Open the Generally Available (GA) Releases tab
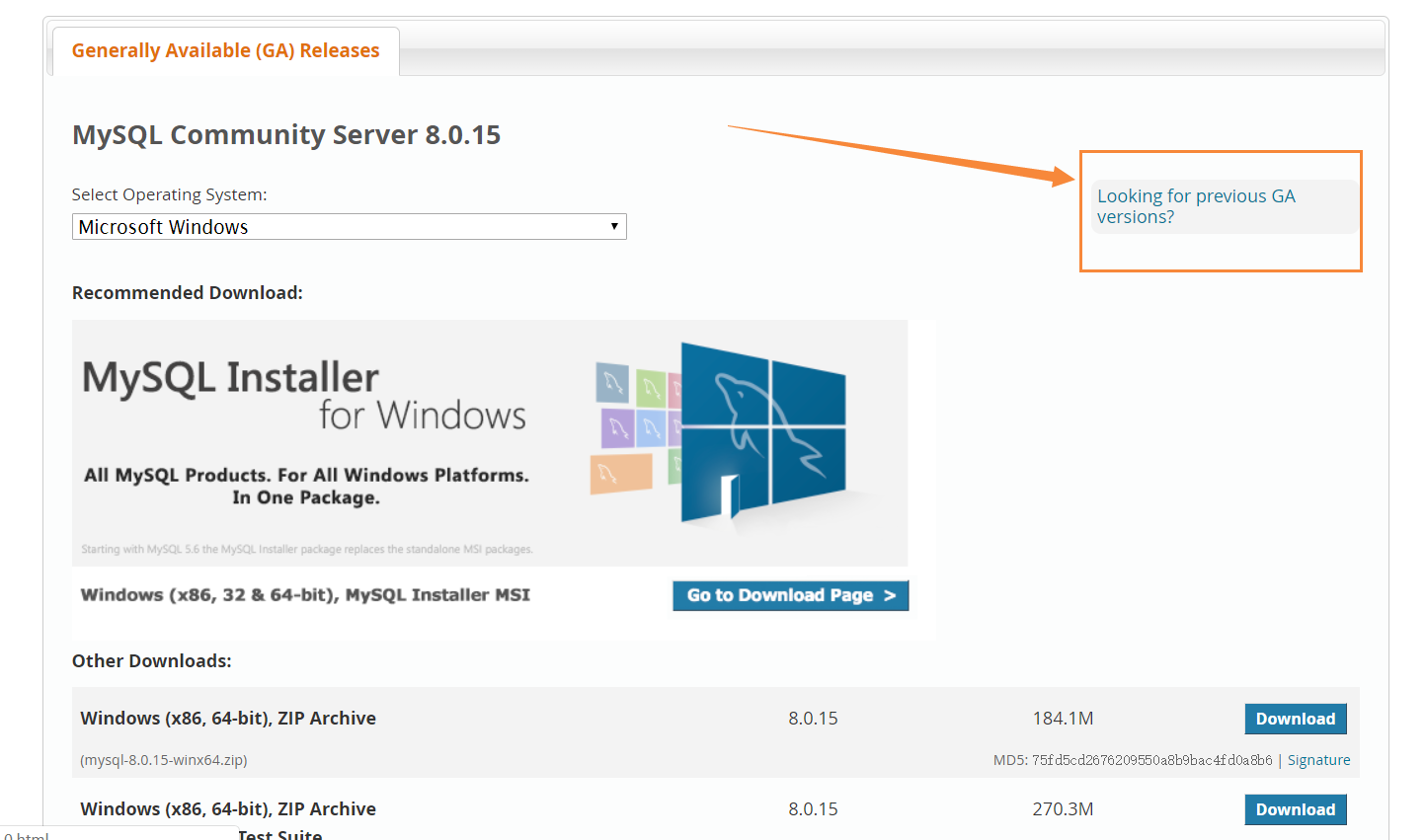Screen dimensions: 1426x840 click(225, 50)
